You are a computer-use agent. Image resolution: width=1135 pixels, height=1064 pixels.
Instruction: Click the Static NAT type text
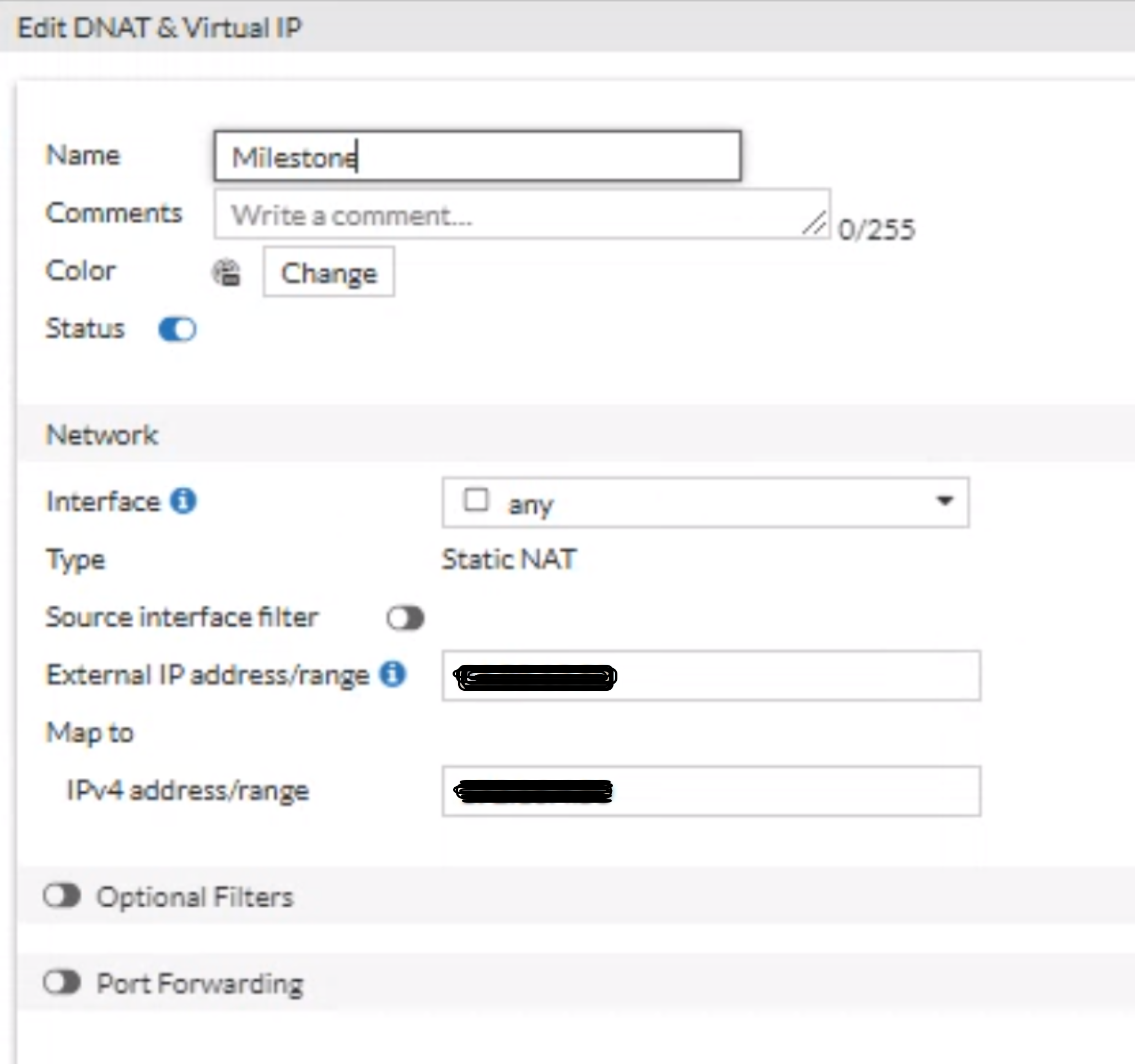coord(509,559)
